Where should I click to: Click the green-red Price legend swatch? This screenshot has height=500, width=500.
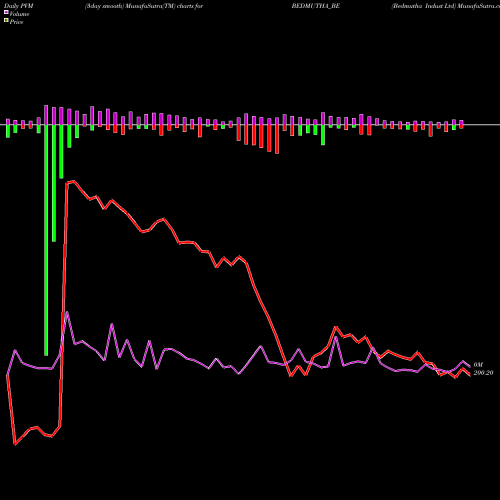6,21
